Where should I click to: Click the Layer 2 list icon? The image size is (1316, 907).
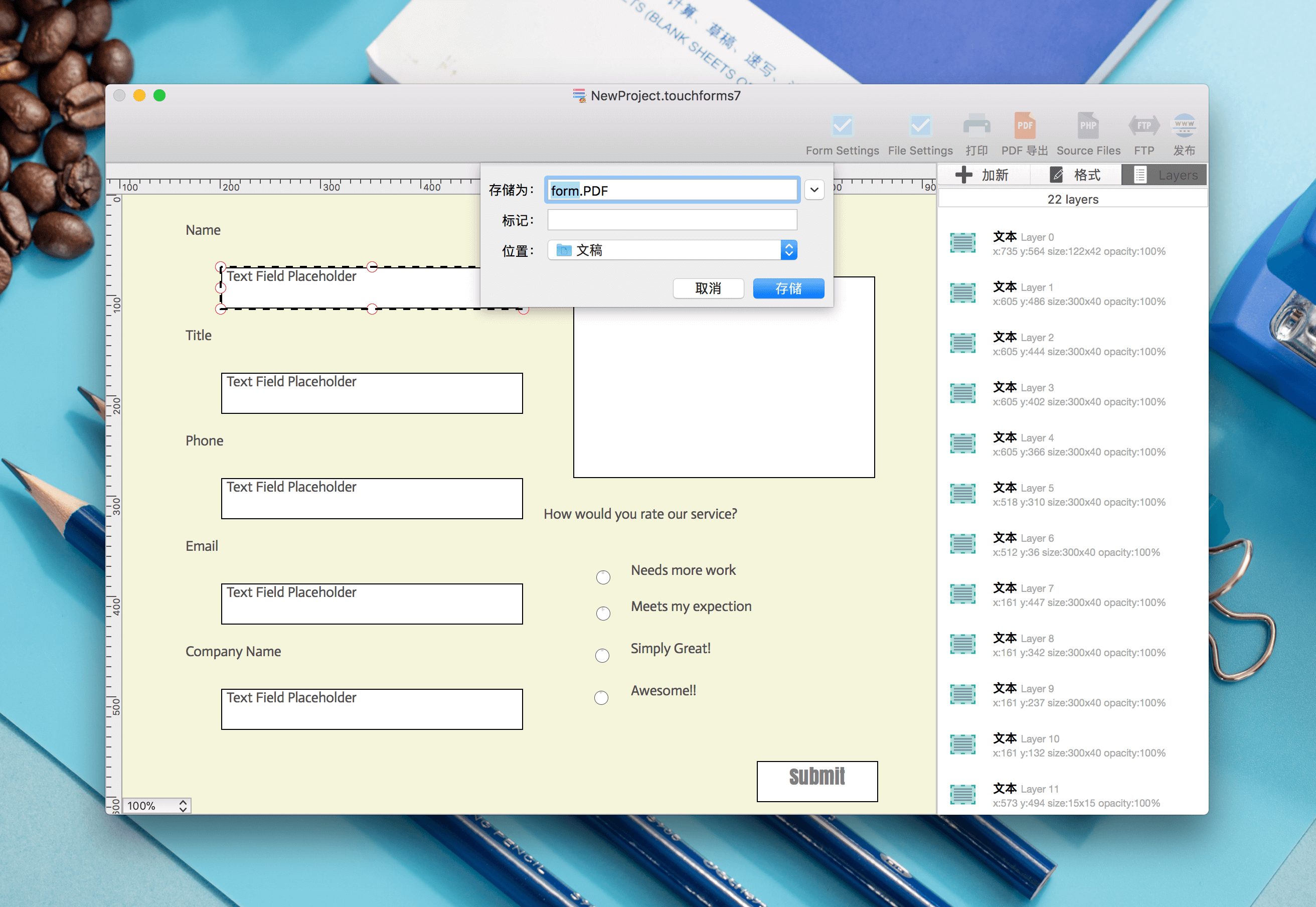point(963,343)
